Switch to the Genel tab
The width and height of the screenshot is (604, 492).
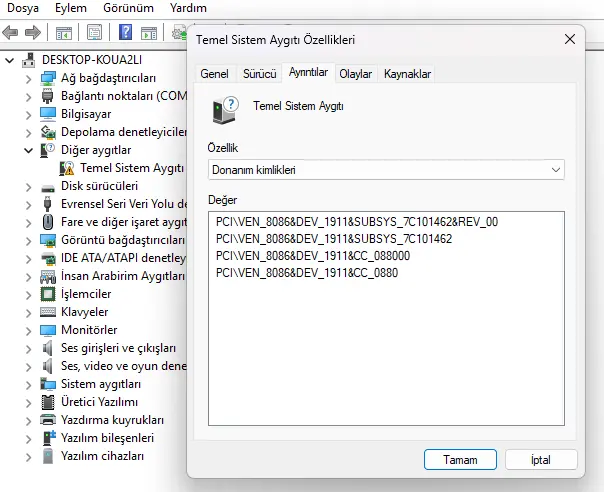click(x=214, y=74)
